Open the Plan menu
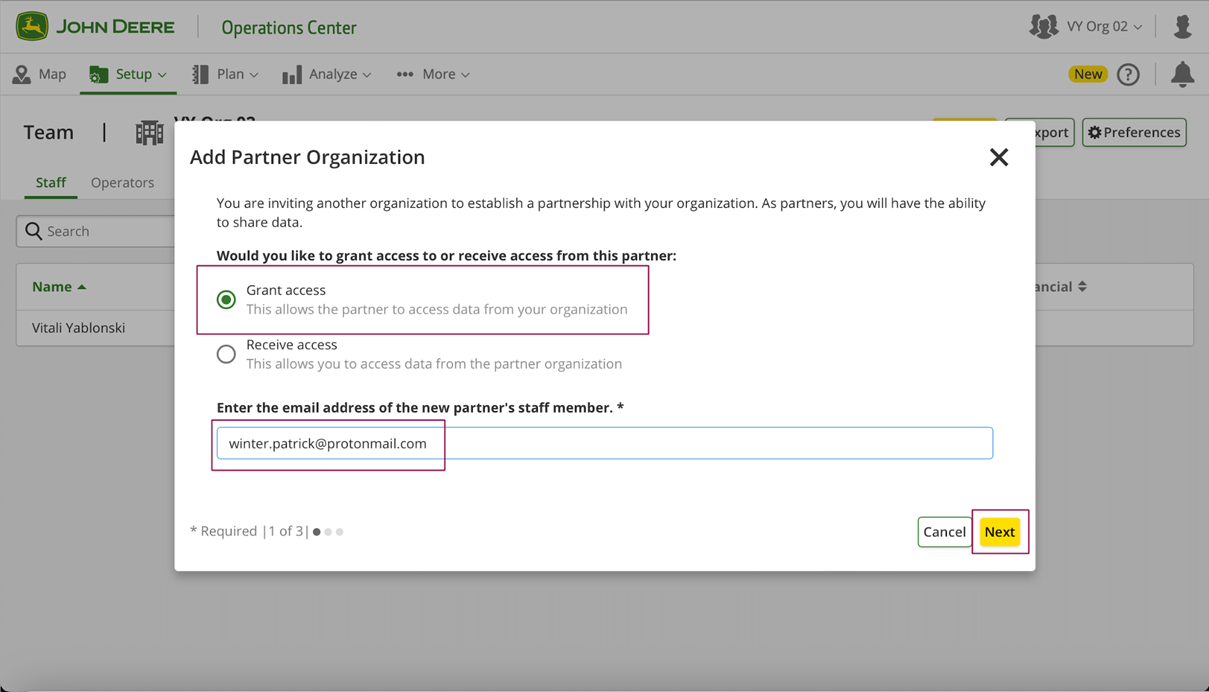 coord(226,74)
